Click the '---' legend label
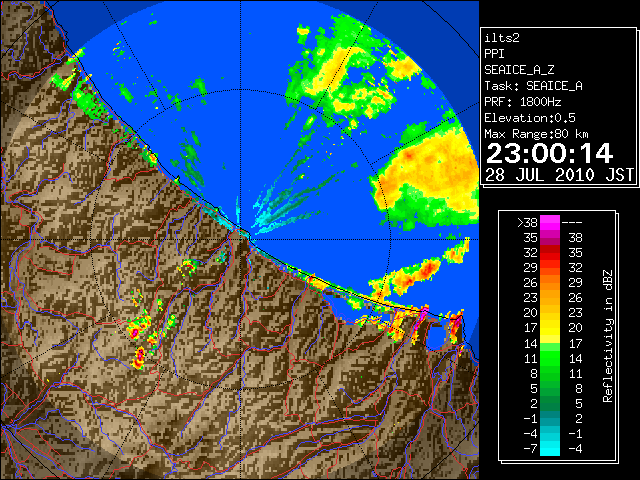640x480 pixels. point(572,223)
